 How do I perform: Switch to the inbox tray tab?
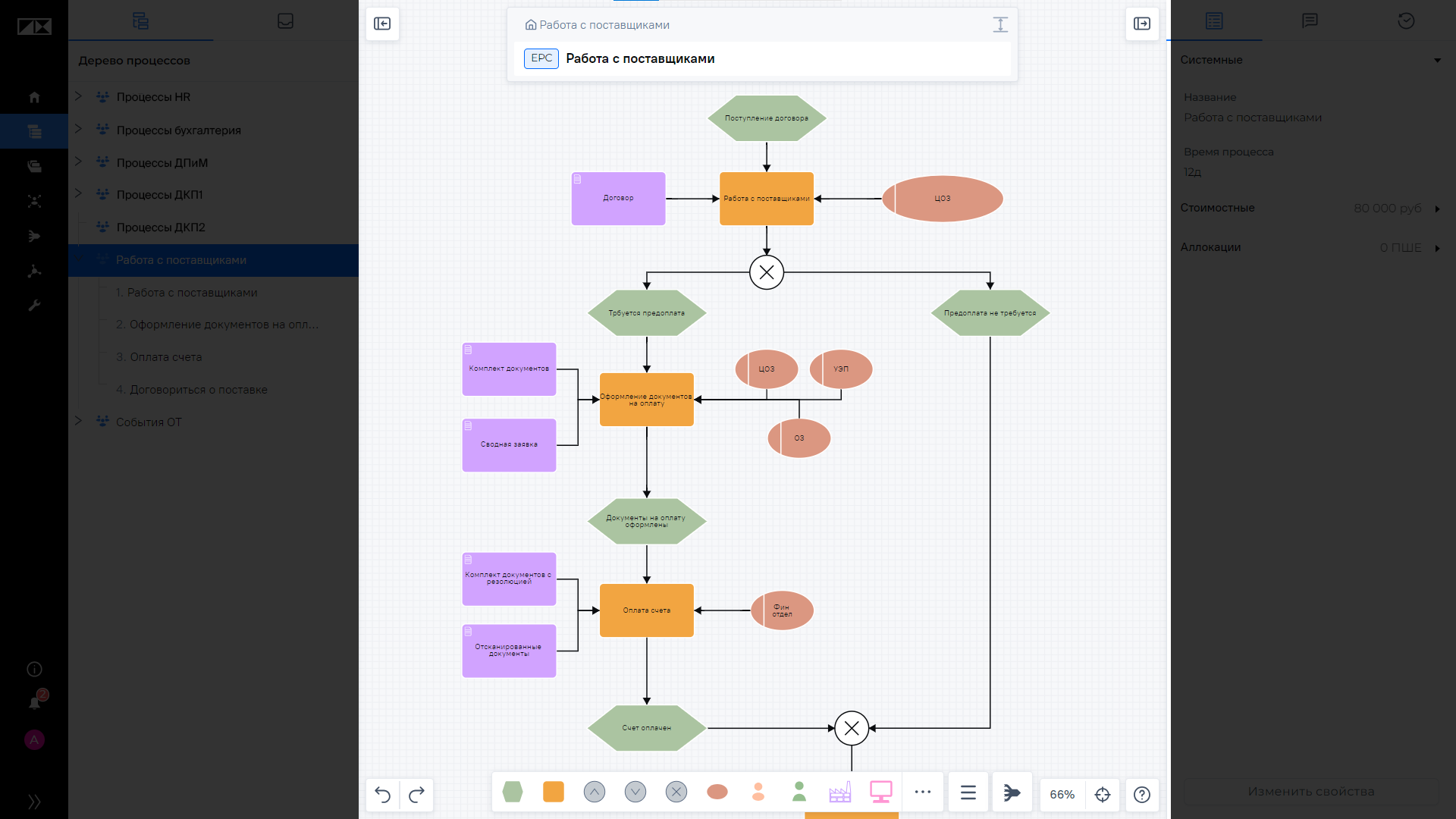pyautogui.click(x=285, y=21)
